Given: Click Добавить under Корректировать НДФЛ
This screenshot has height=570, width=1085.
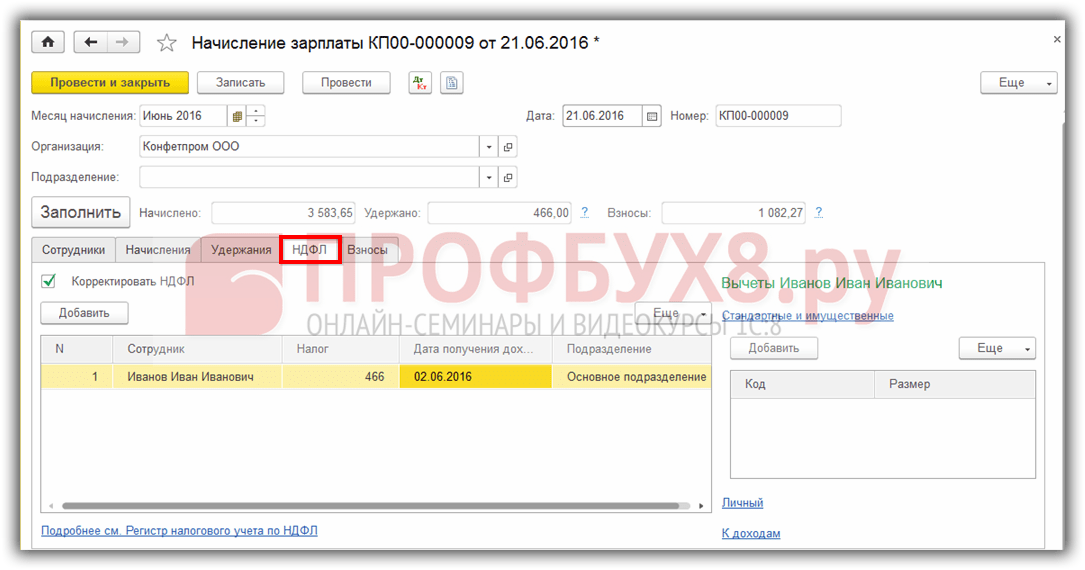Looking at the screenshot, I should (84, 313).
